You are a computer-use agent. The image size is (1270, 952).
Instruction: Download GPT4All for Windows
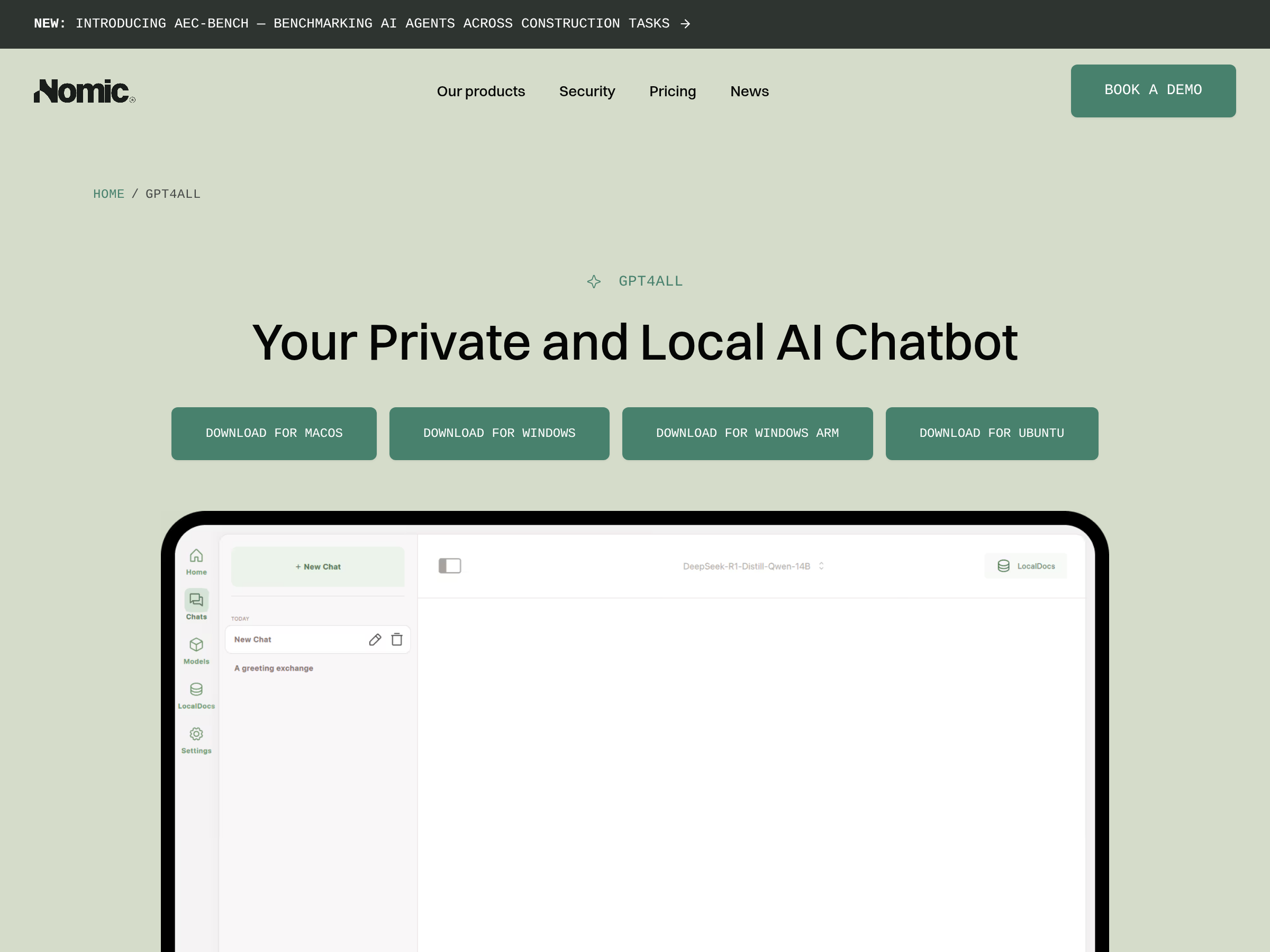coord(499,433)
